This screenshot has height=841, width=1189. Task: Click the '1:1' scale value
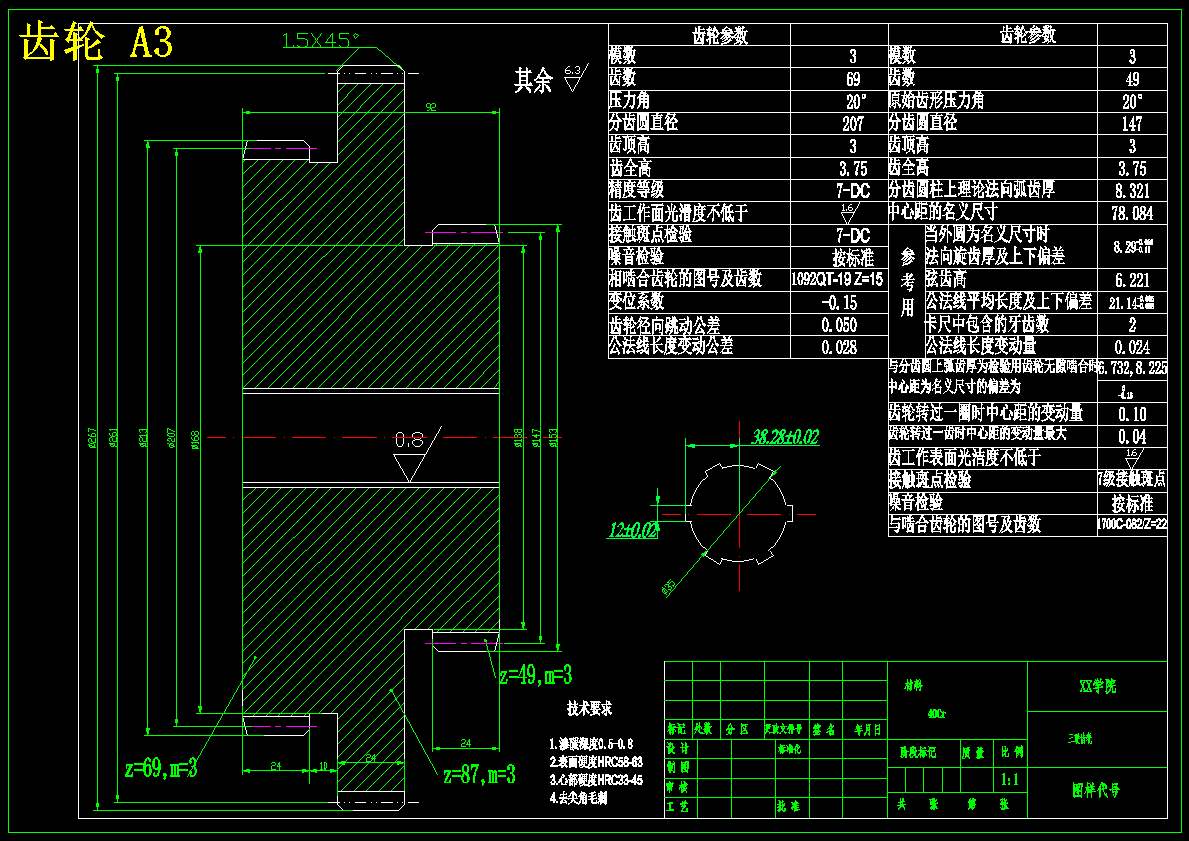tap(1010, 780)
